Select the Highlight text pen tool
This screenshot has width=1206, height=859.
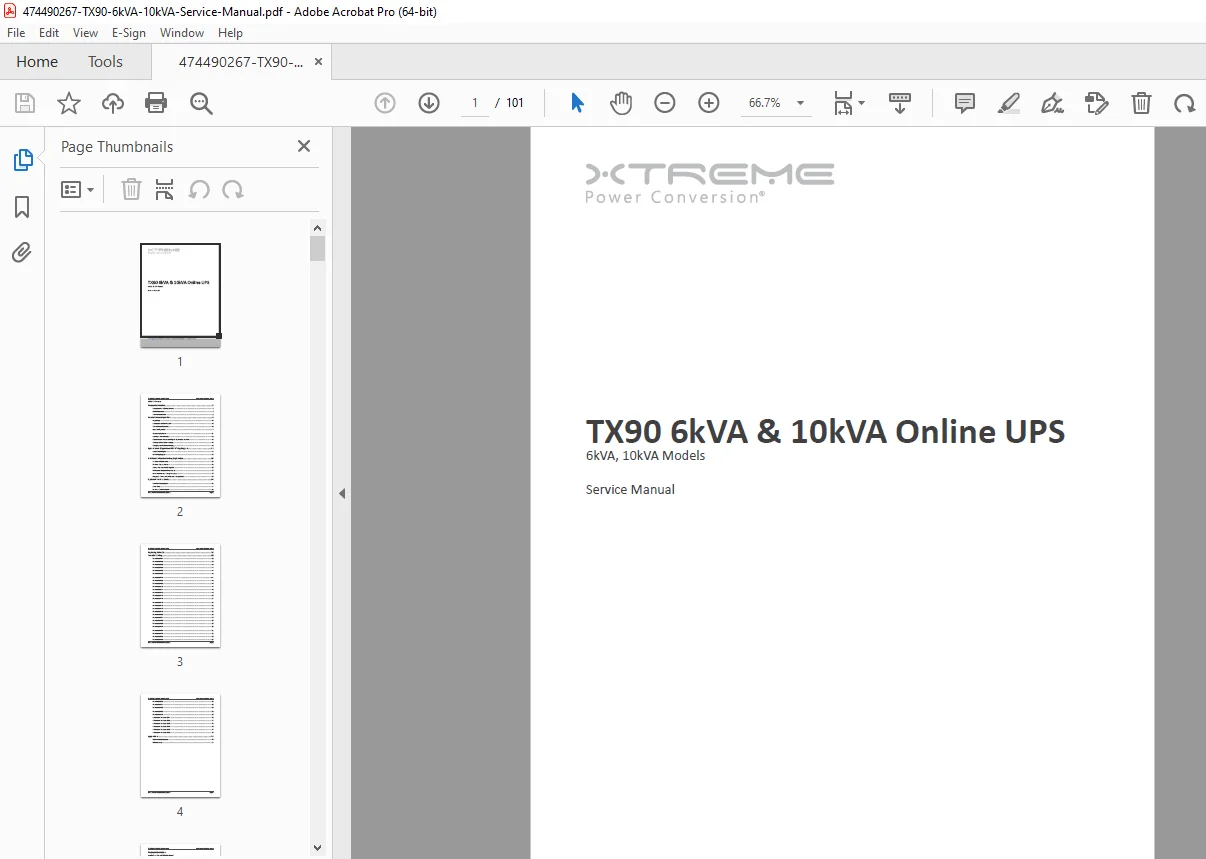[x=1009, y=103]
